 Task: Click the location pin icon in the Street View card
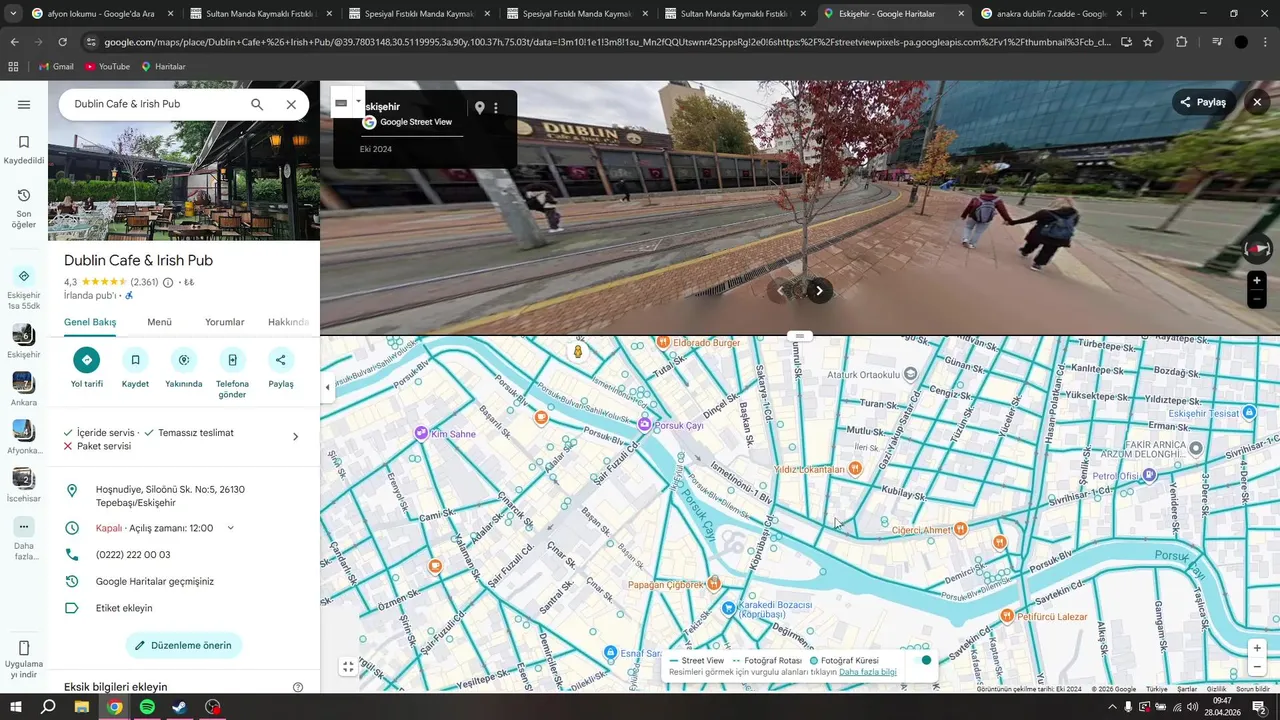click(x=479, y=108)
